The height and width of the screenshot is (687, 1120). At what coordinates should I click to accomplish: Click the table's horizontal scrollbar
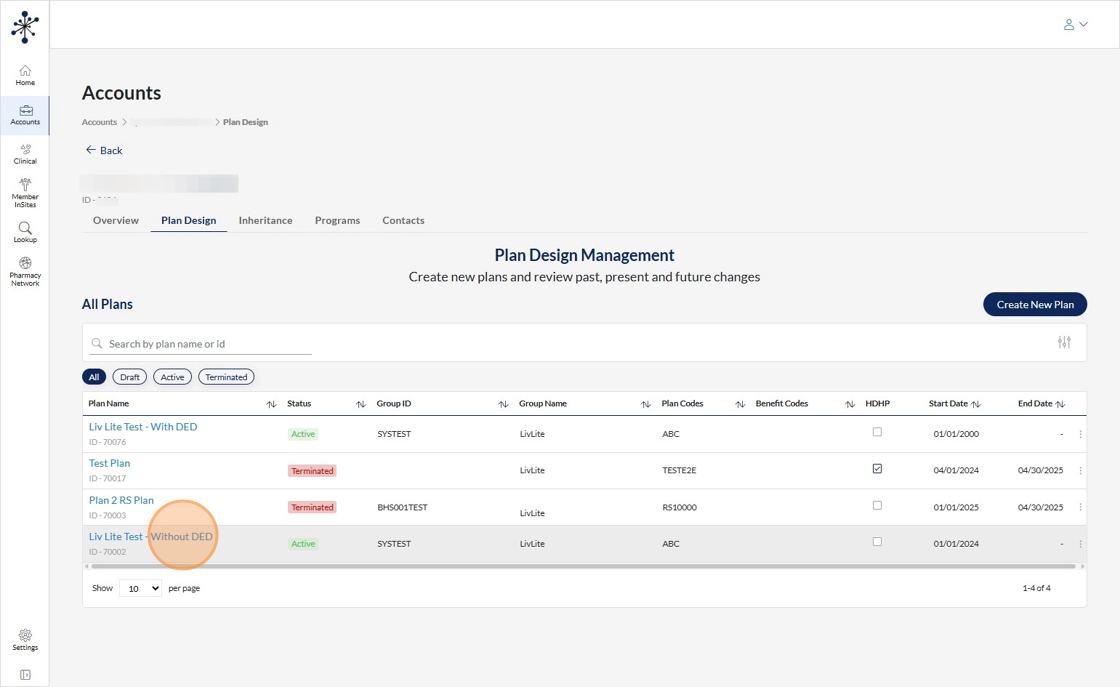click(580, 567)
